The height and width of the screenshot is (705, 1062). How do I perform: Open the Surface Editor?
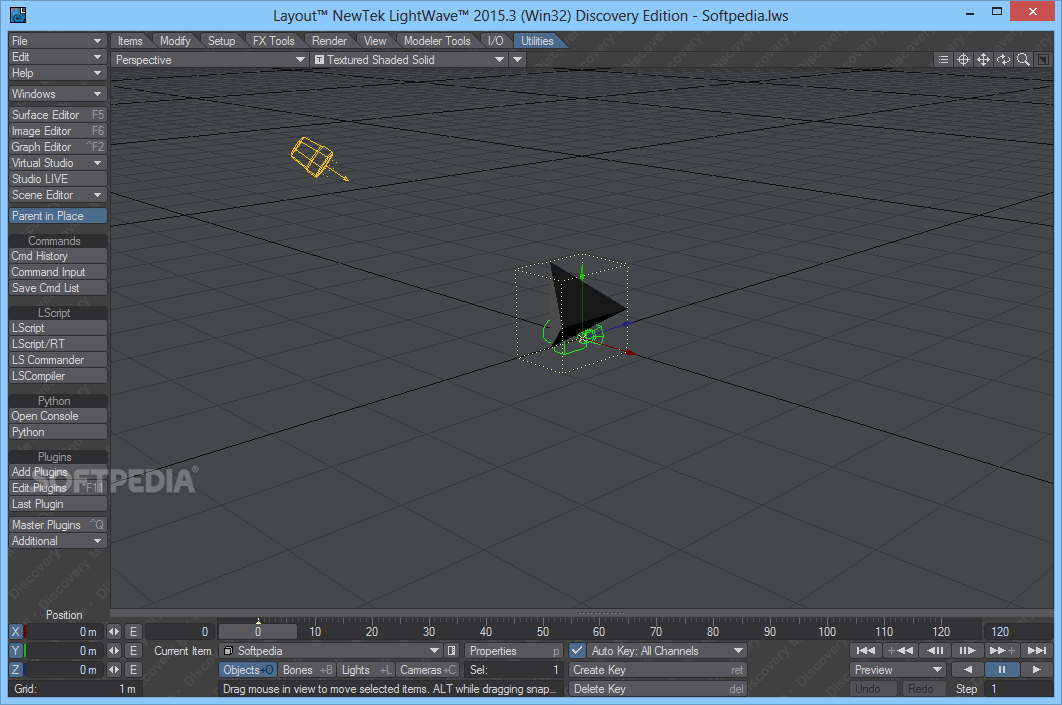[x=58, y=114]
